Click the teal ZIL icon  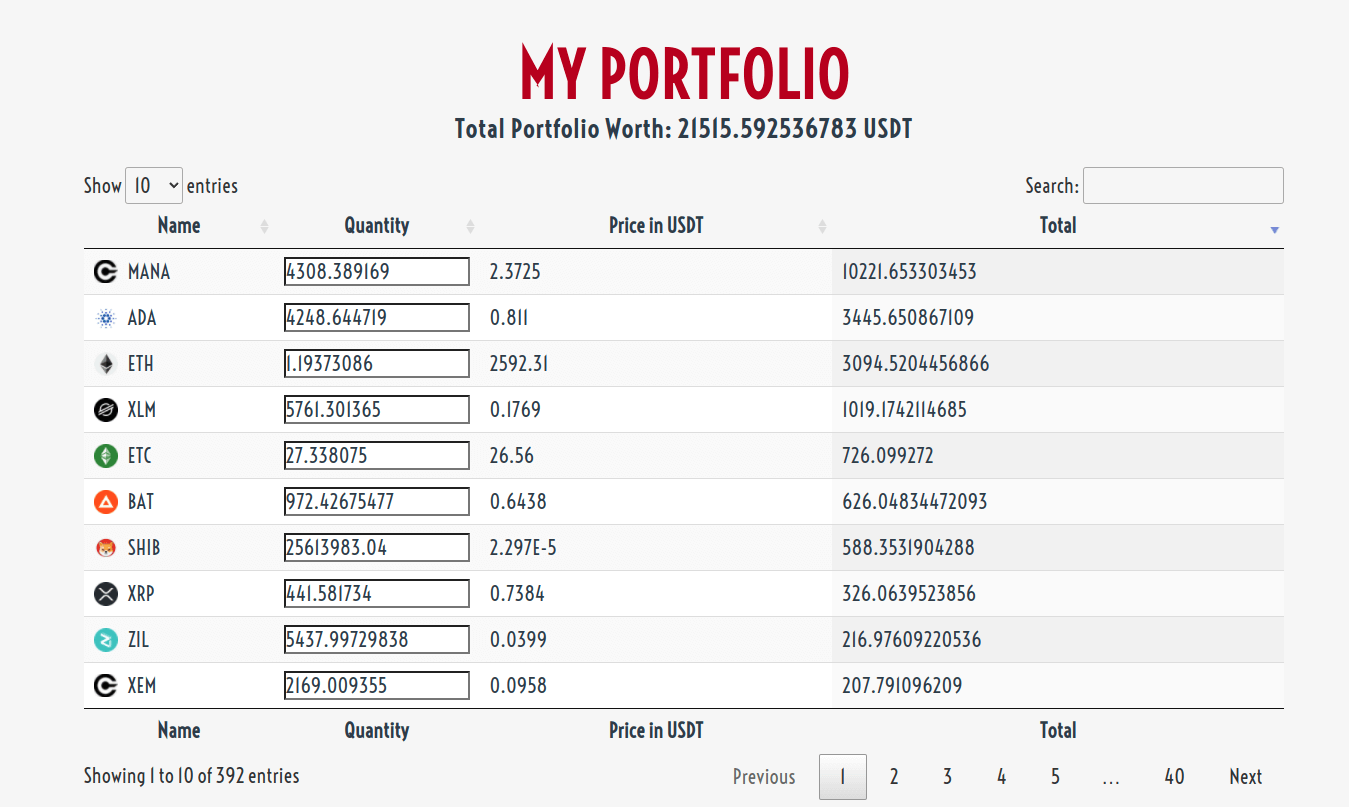point(105,640)
